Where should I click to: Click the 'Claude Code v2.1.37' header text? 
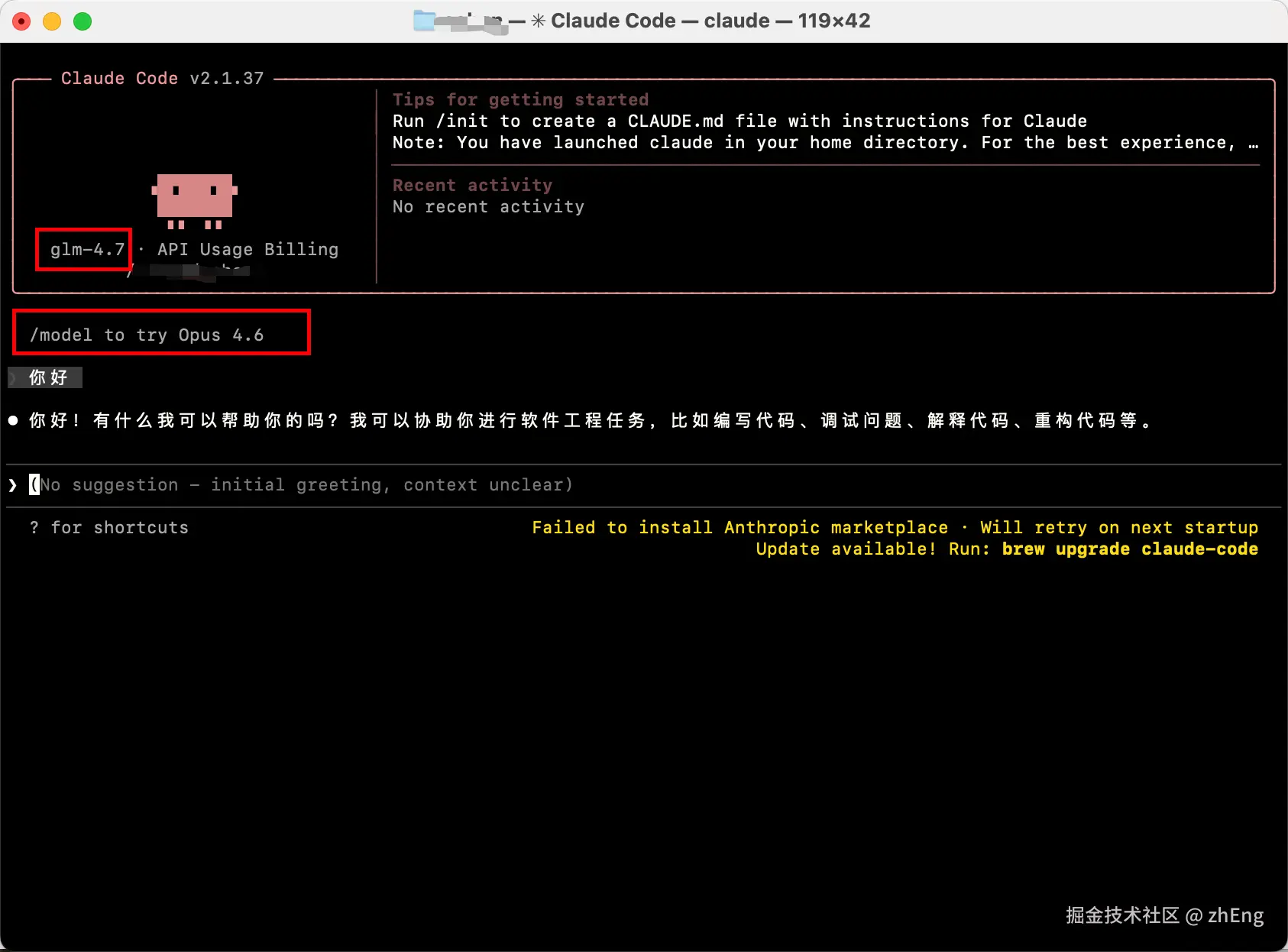pyautogui.click(x=162, y=79)
